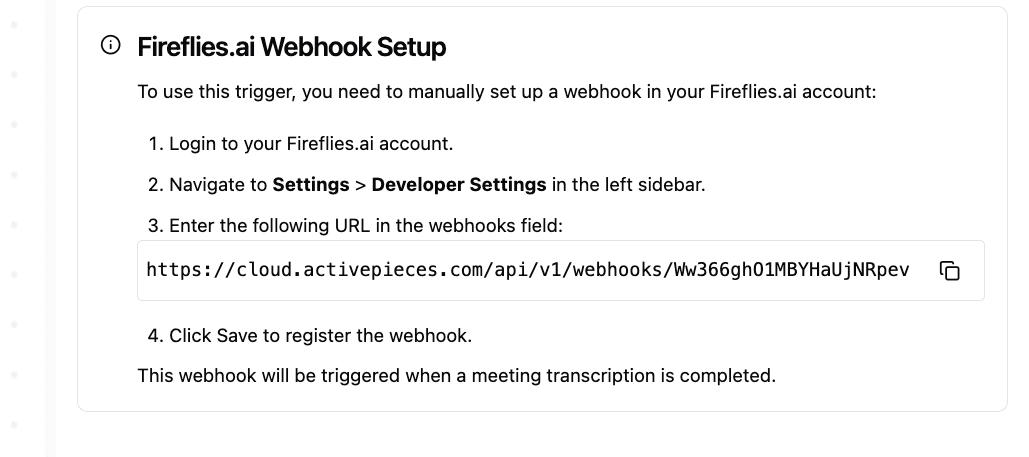The height and width of the screenshot is (457, 1029).
Task: Select step 1 Login to your Fireflies.ai account
Action: click(301, 144)
